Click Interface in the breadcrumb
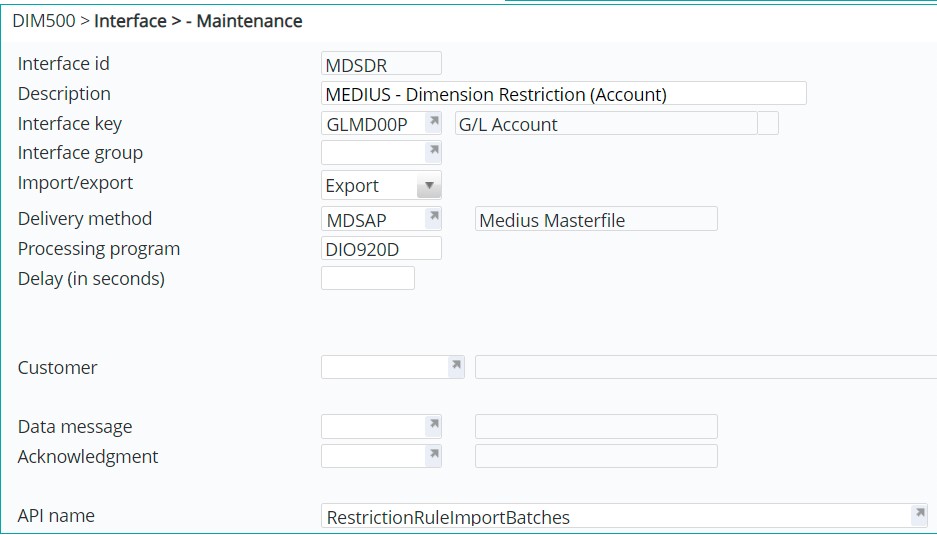937x535 pixels. pyautogui.click(x=130, y=21)
